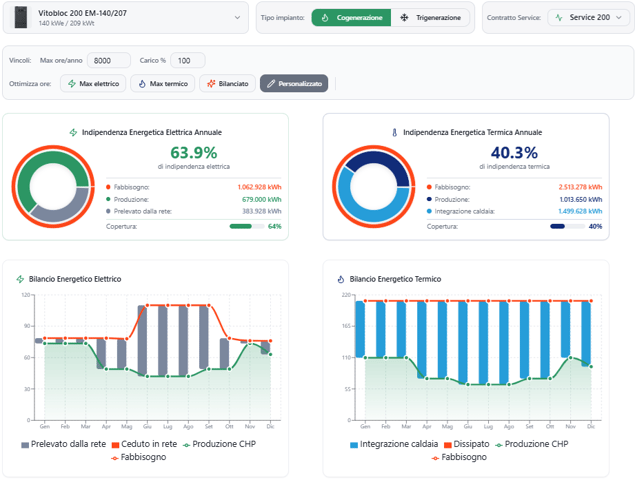Choose Max termico optimization

coord(161,84)
